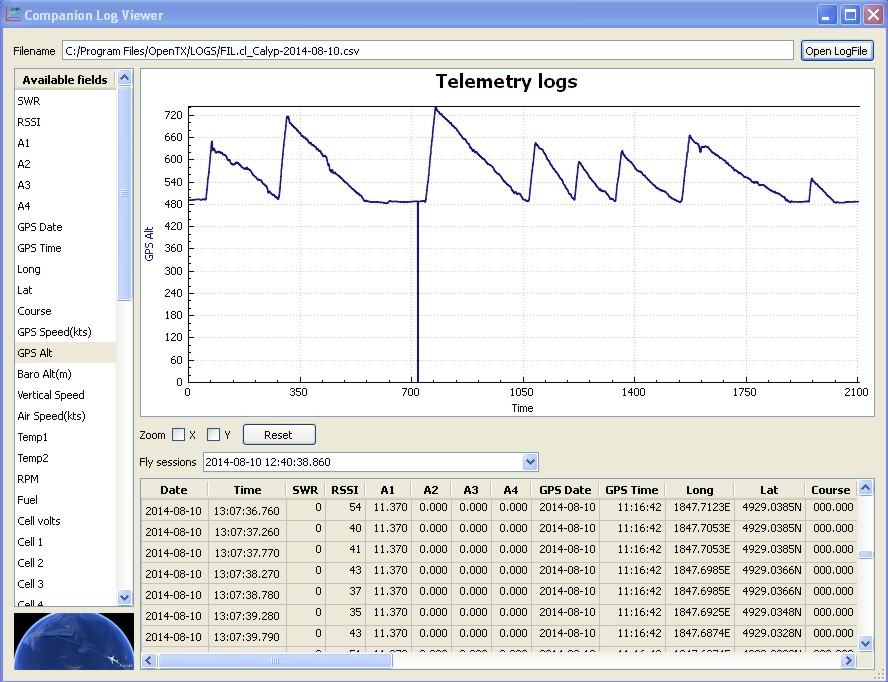Open the Fly sessions dropdown
Image resolution: width=888 pixels, height=682 pixels.
click(x=530, y=462)
